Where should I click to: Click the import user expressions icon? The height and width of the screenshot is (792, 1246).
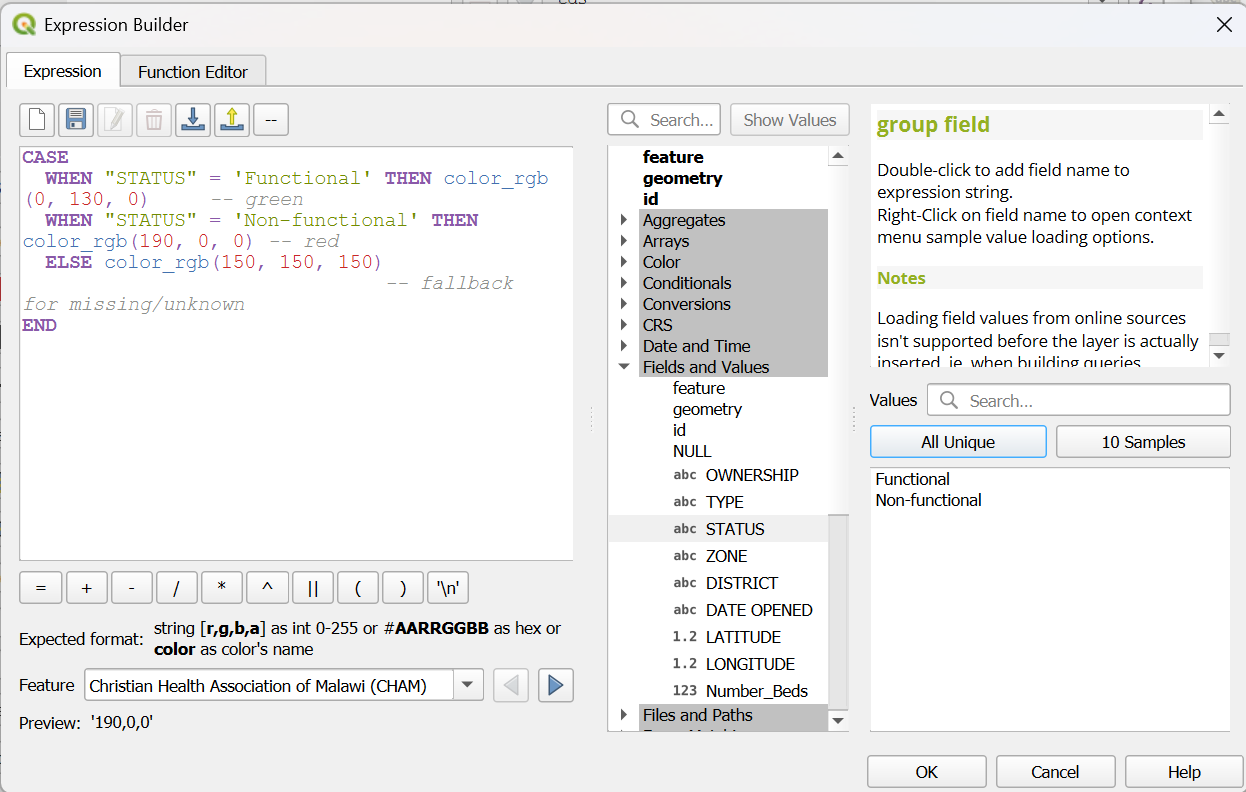193,120
